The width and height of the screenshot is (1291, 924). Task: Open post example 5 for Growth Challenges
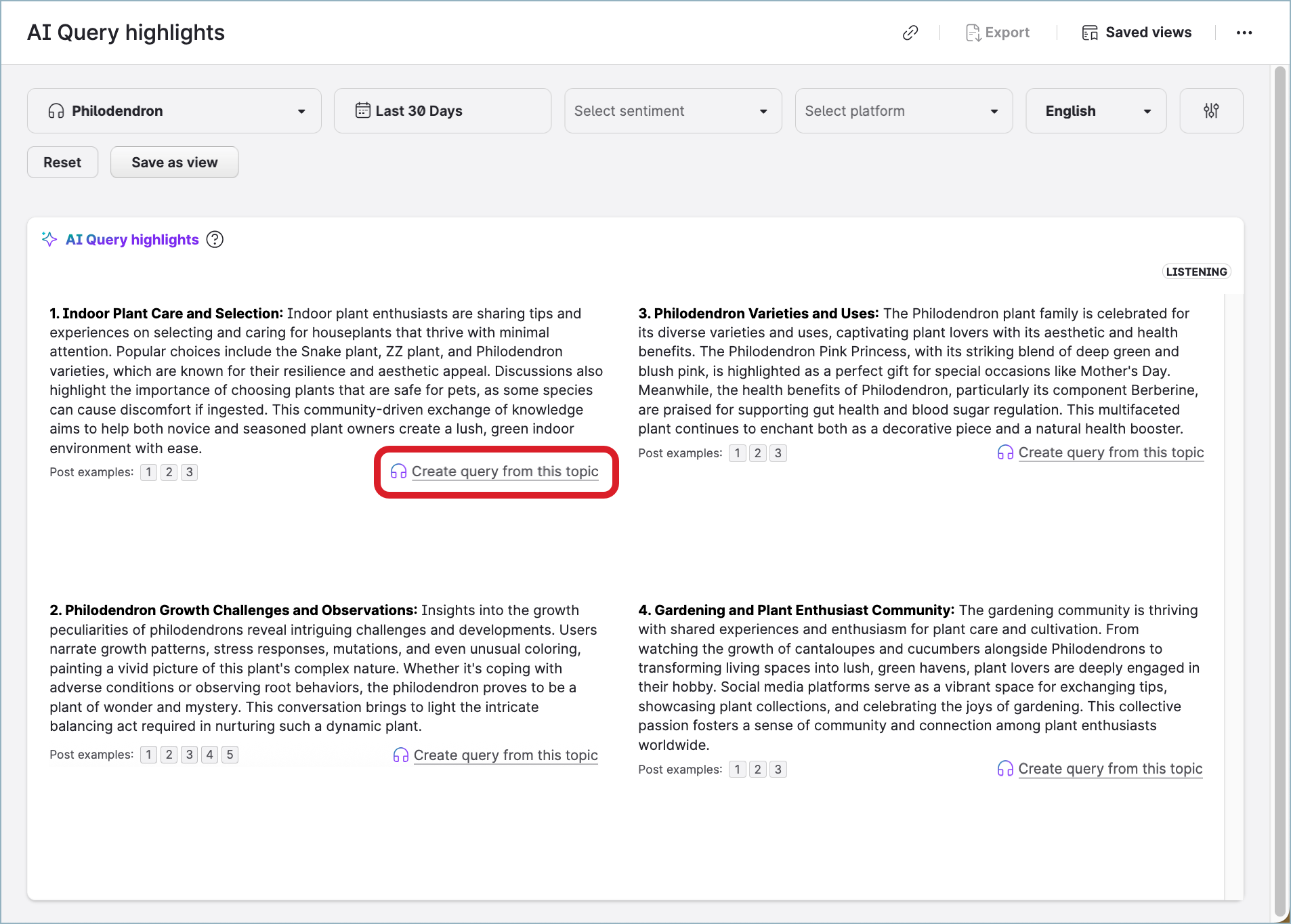point(230,755)
